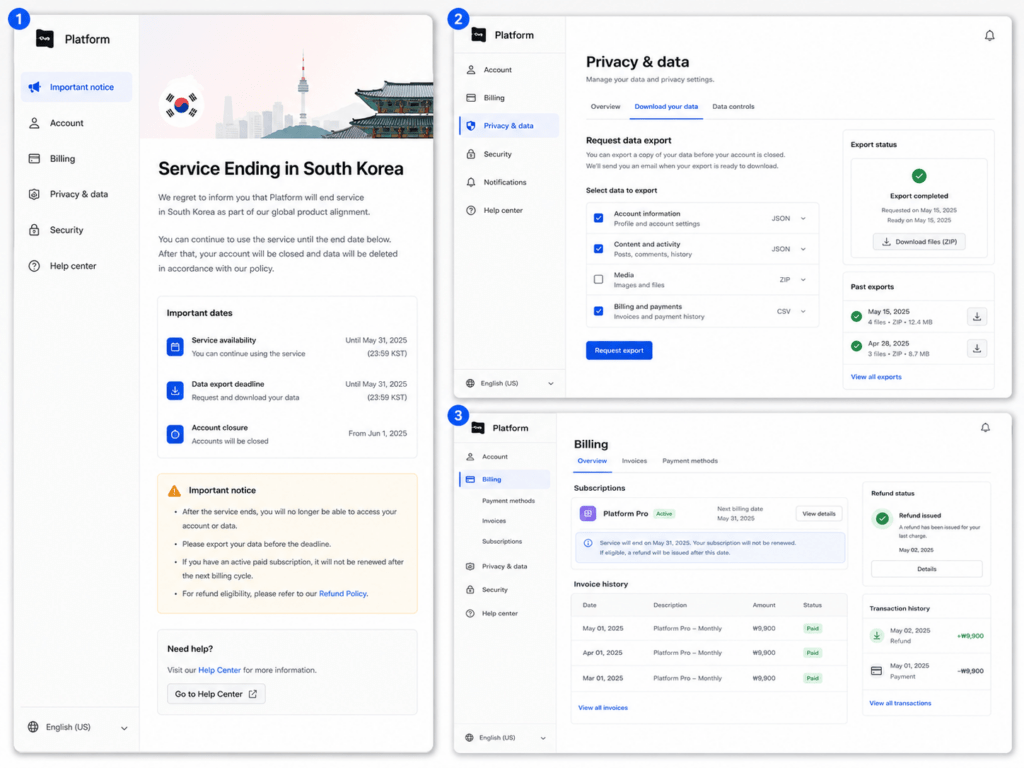The height and width of the screenshot is (768, 1024).
Task: Uncheck the Account information checkbox
Action: tap(598, 218)
